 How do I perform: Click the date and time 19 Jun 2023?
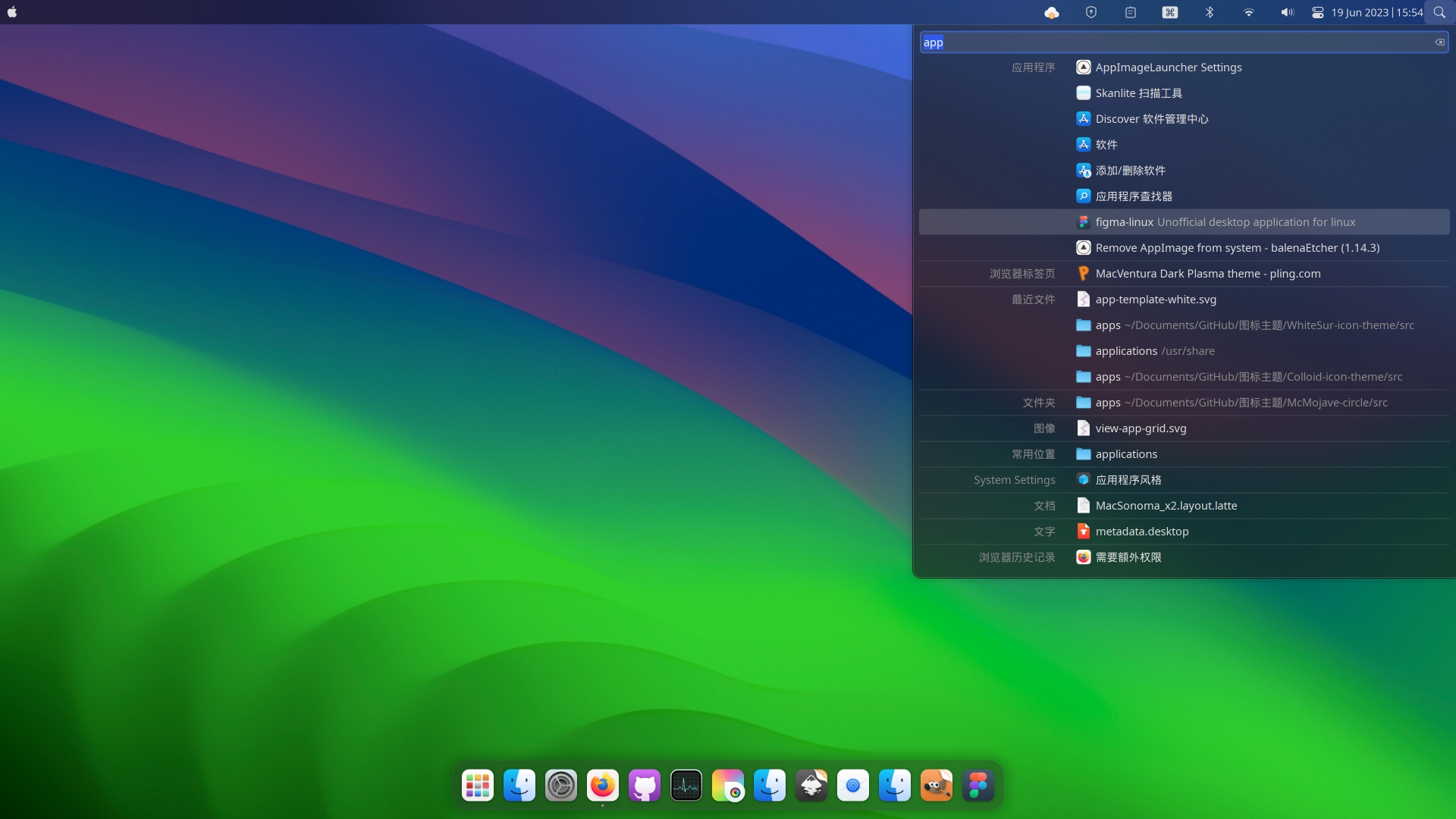(x=1377, y=12)
